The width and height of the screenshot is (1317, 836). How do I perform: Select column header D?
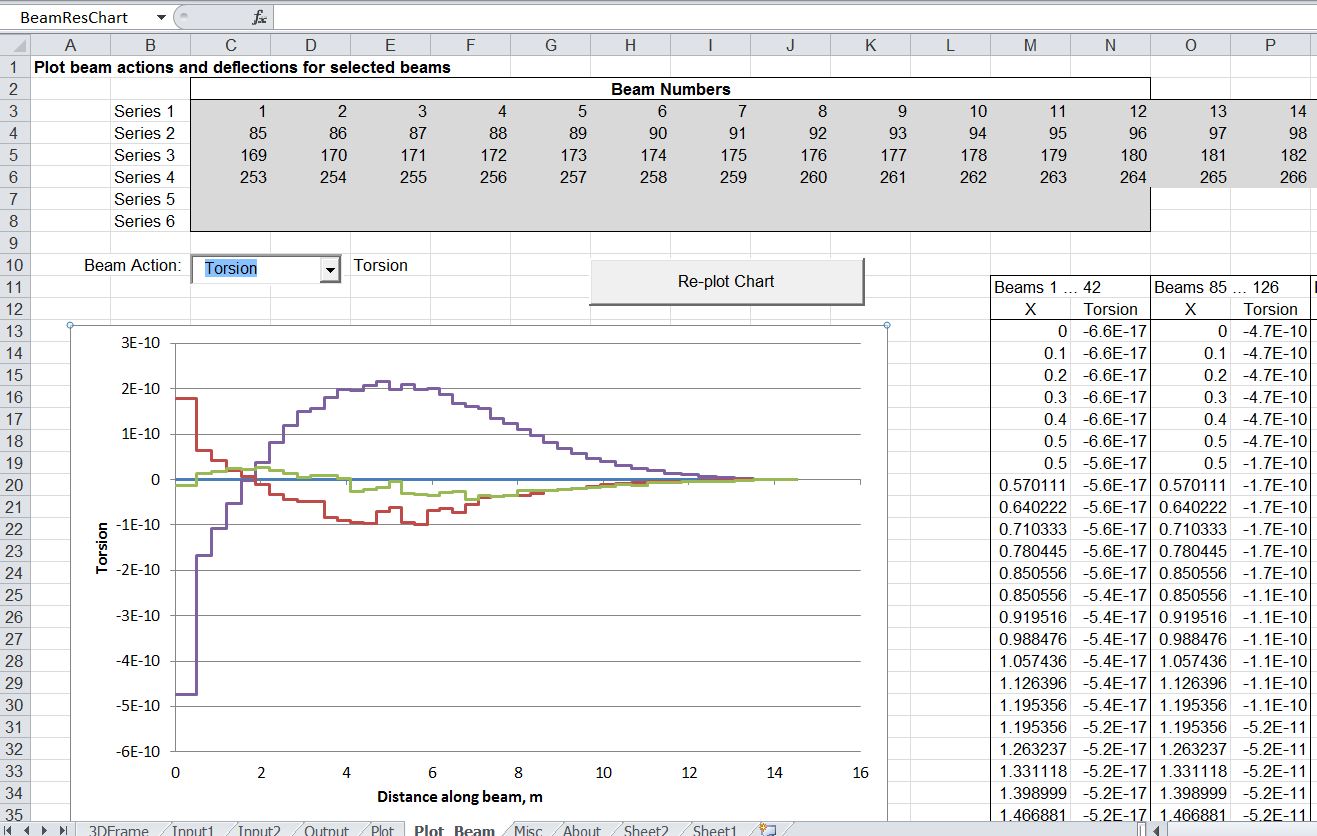point(310,45)
